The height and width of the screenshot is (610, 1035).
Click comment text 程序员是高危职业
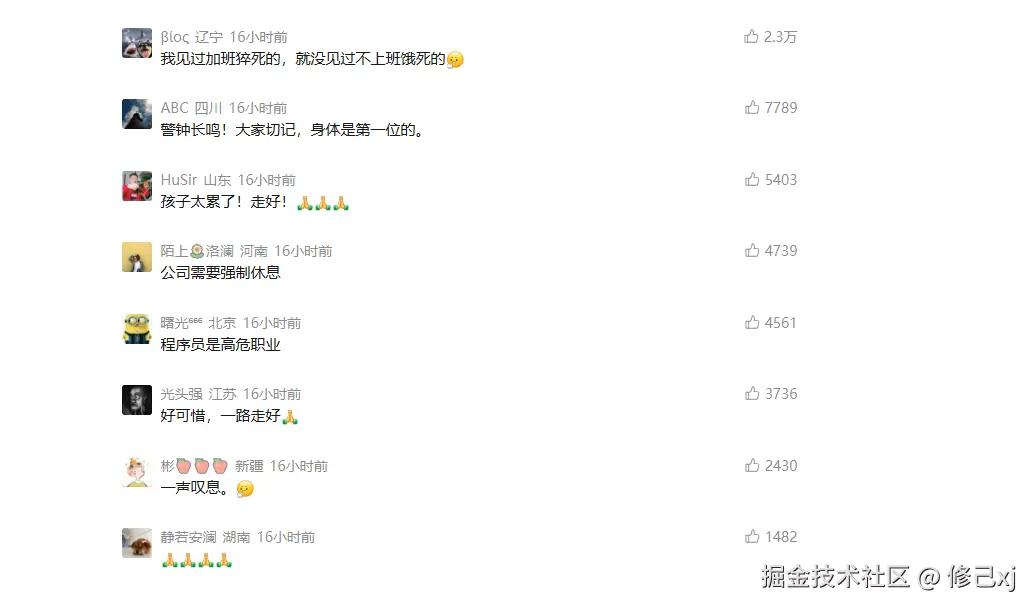[x=220, y=344]
